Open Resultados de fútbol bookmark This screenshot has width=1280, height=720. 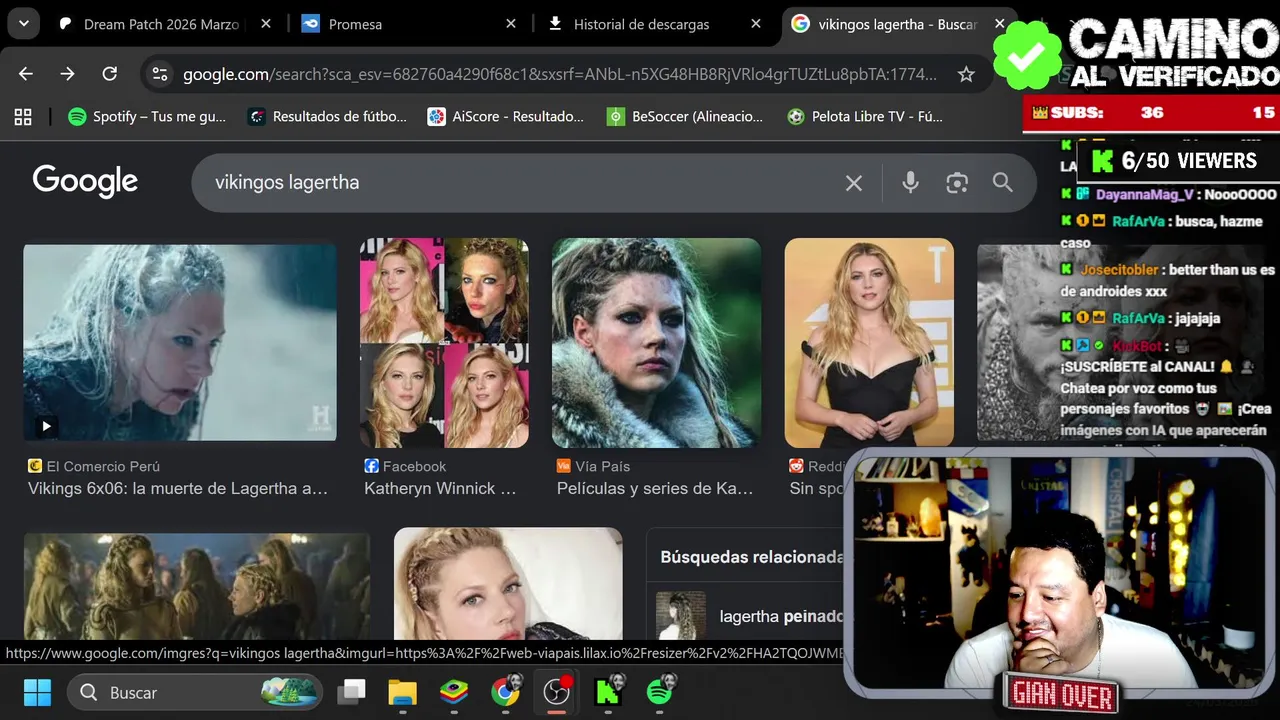tap(328, 117)
